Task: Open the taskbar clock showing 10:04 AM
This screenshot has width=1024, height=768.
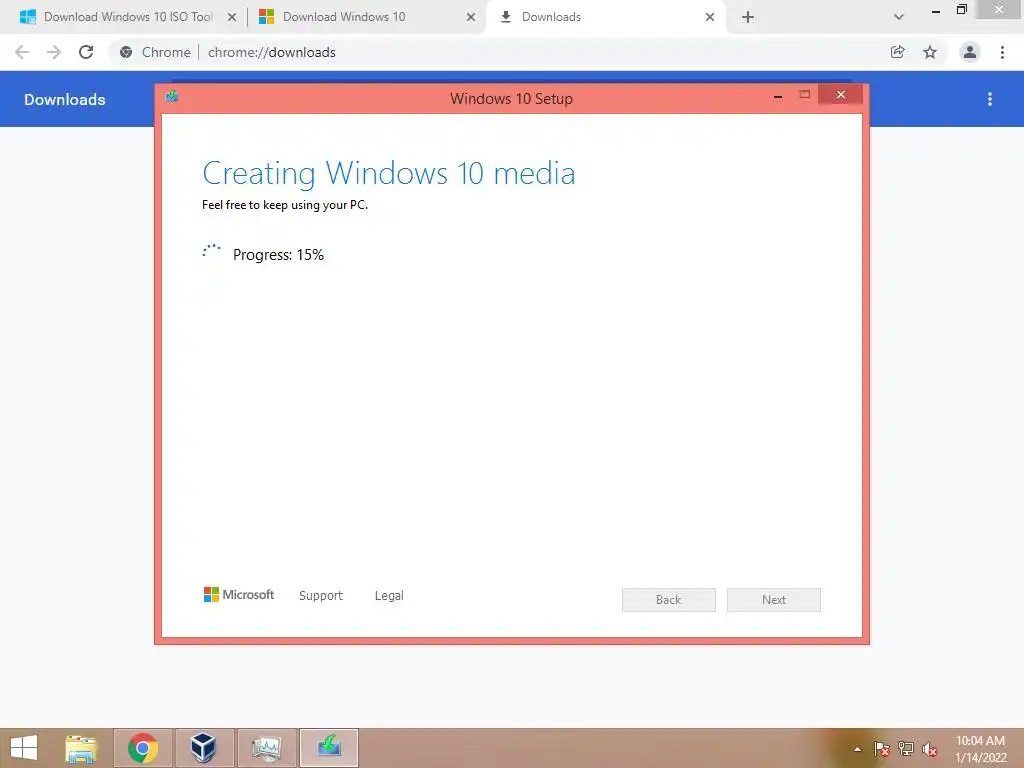Action: (x=981, y=749)
